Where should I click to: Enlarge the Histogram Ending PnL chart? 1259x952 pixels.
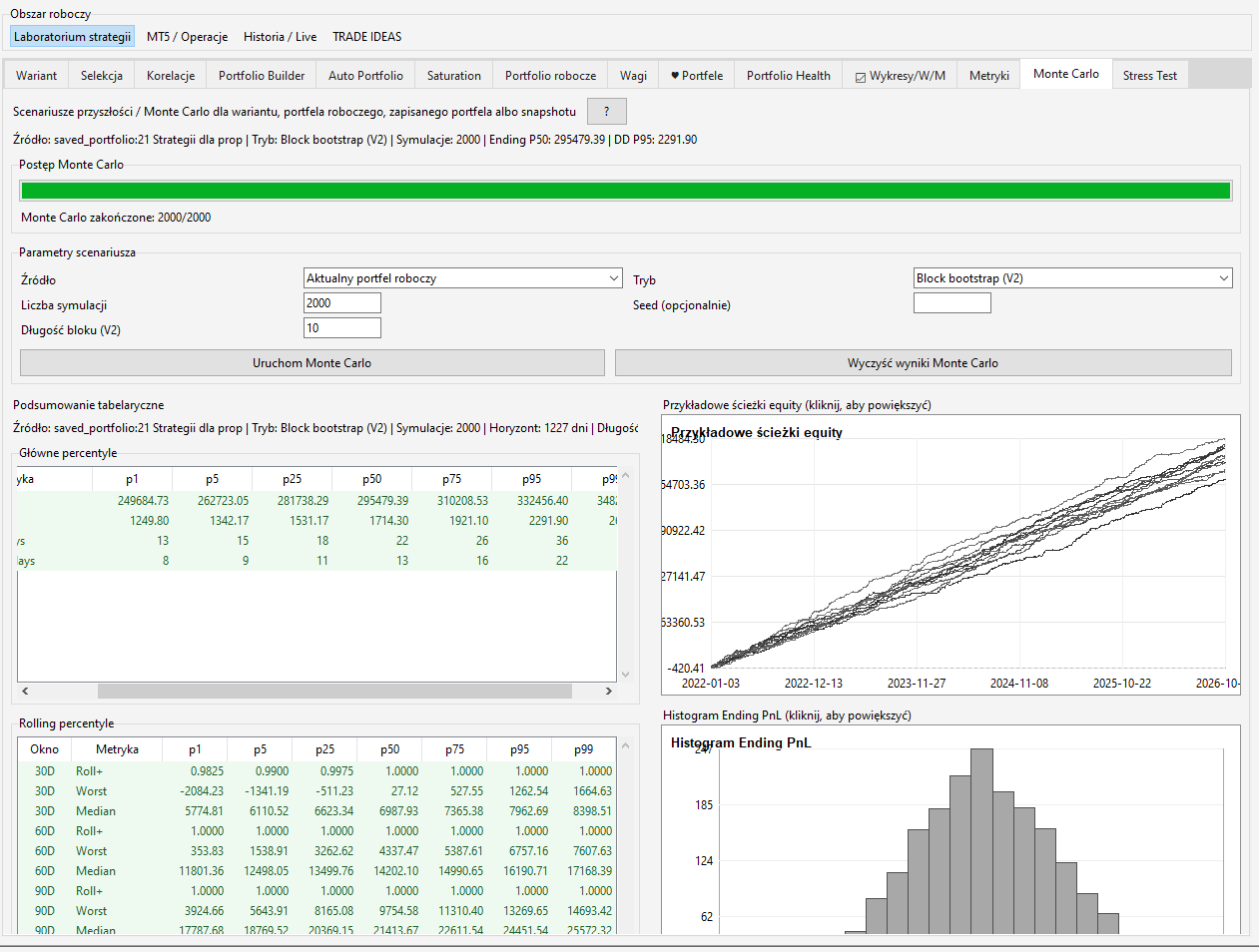pyautogui.click(x=950, y=830)
